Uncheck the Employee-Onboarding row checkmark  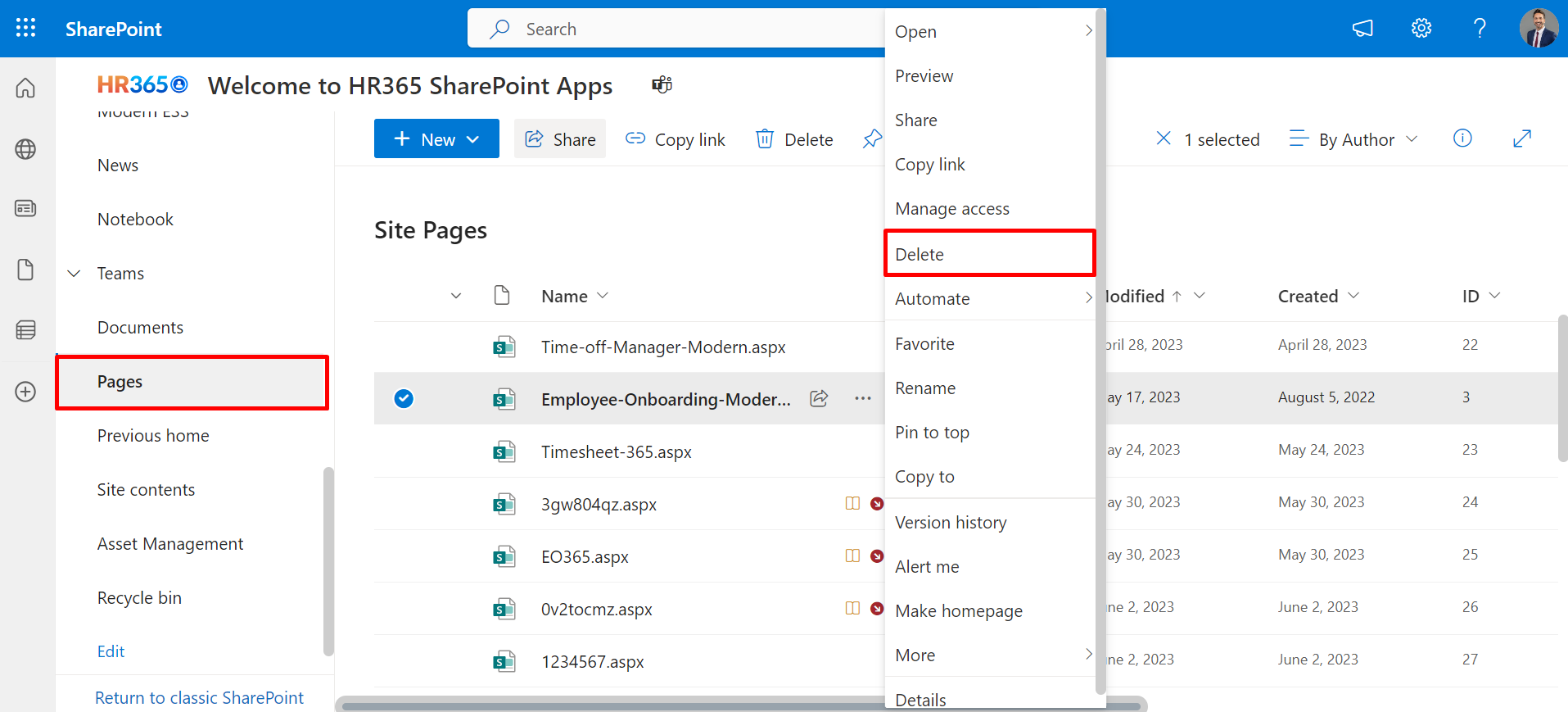[x=404, y=398]
